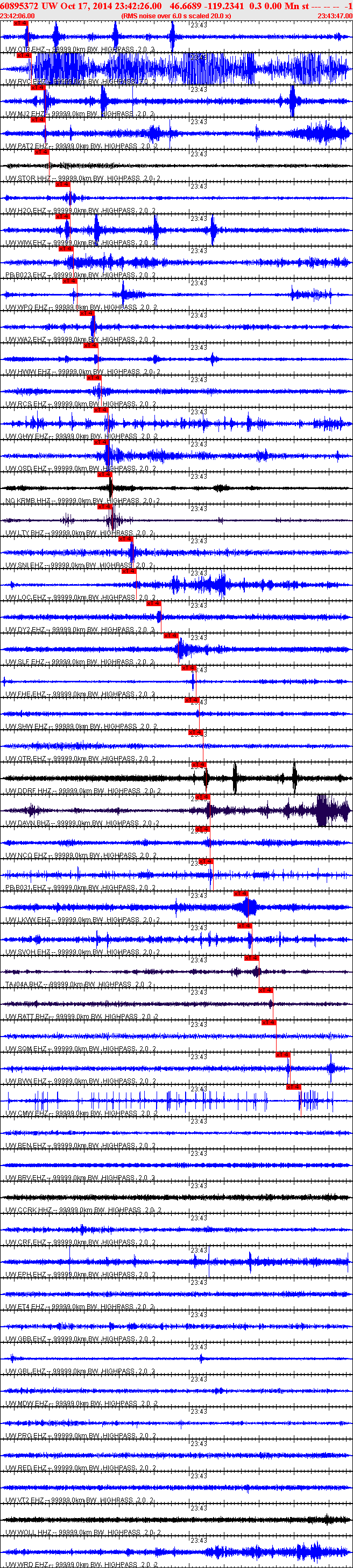Select the UW WRD EHZ station label

pos(82,1564)
